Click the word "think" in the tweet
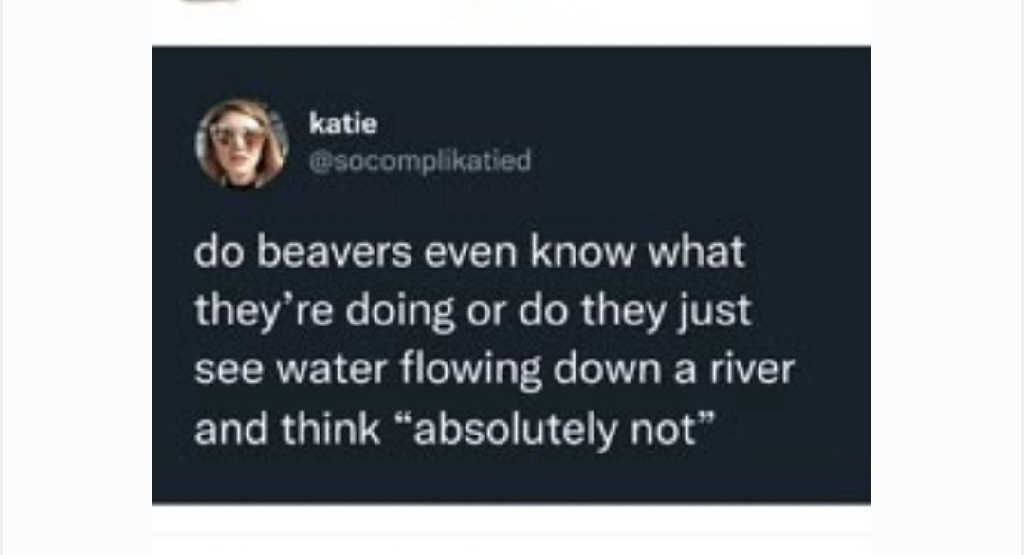This screenshot has height=555, width=1024. 330,430
